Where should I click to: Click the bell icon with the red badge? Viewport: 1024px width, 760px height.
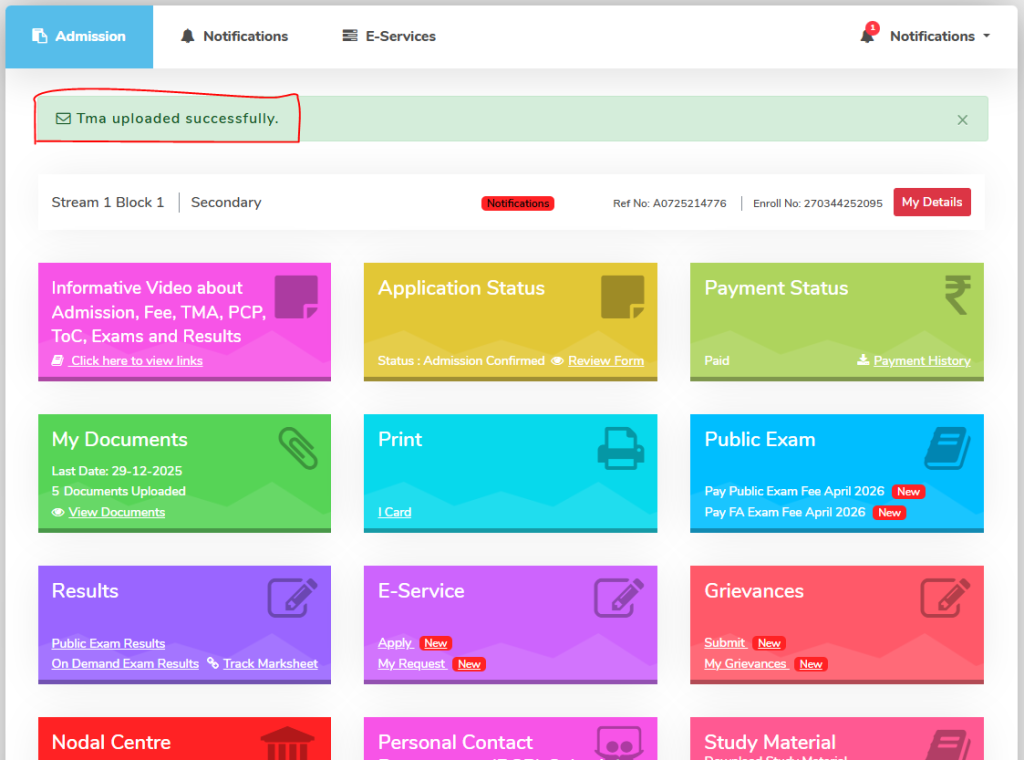pos(870,35)
